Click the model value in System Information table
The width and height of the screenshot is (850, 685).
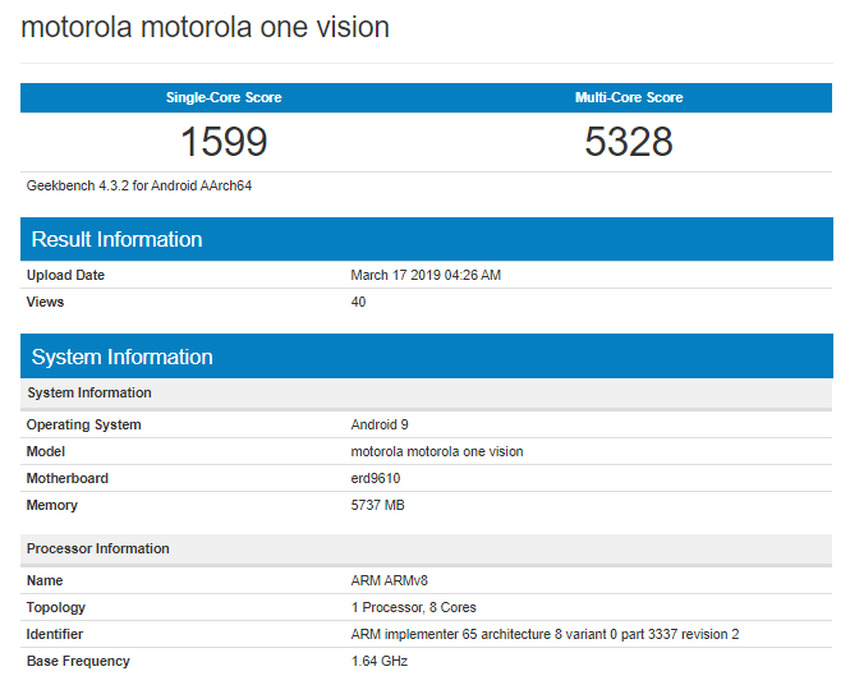437,452
